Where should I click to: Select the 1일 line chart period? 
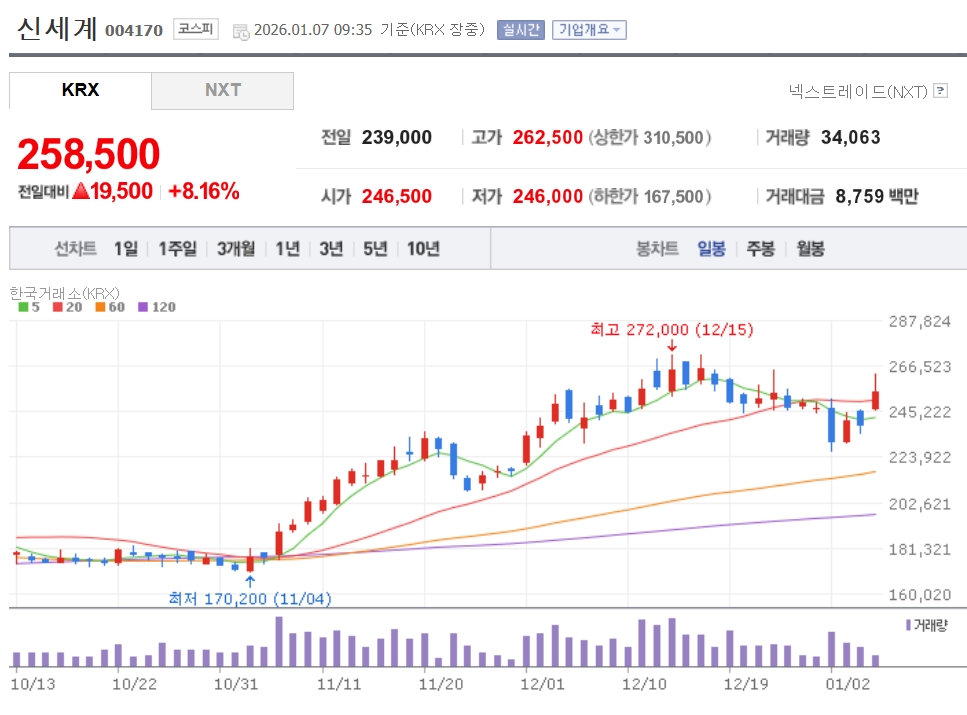[126, 249]
